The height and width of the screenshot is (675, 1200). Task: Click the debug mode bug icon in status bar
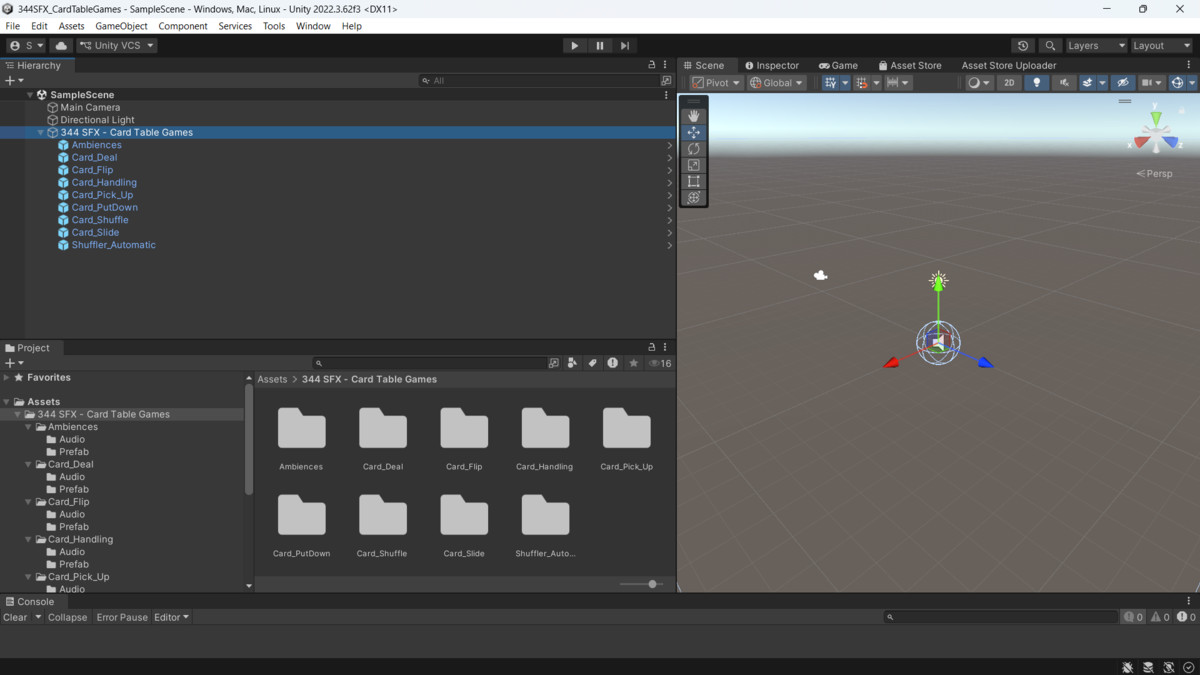coord(1128,667)
